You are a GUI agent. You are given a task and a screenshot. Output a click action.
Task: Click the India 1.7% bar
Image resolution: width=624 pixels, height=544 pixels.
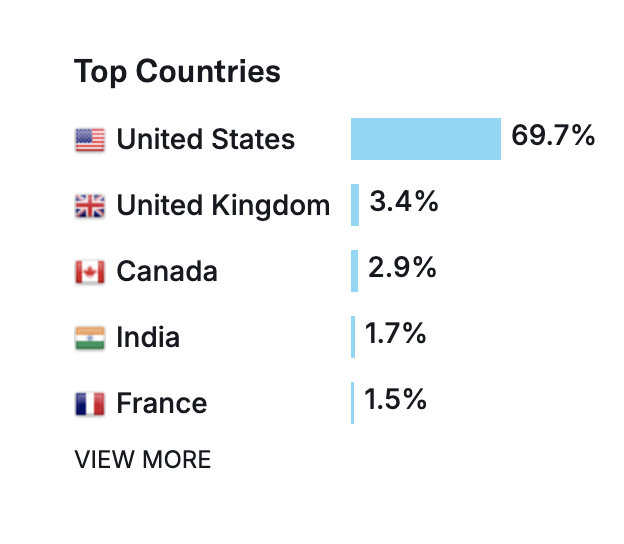pos(353,337)
